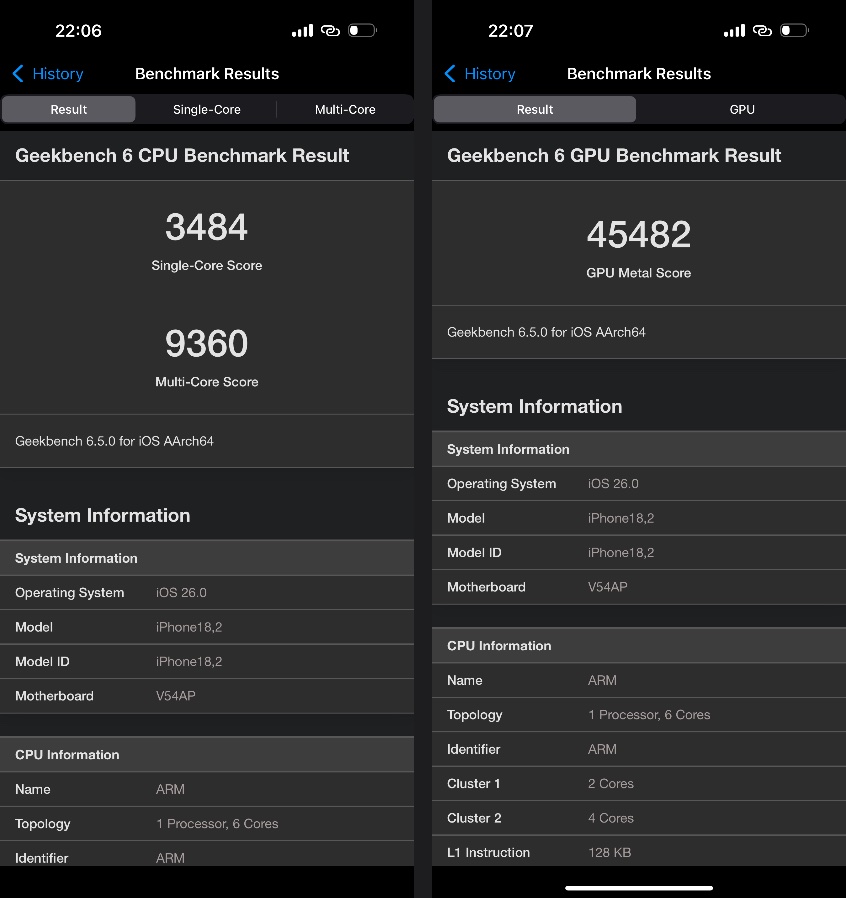Tap the 9360 Multi-Core Score
Screen dimensions: 846x898
coord(206,344)
